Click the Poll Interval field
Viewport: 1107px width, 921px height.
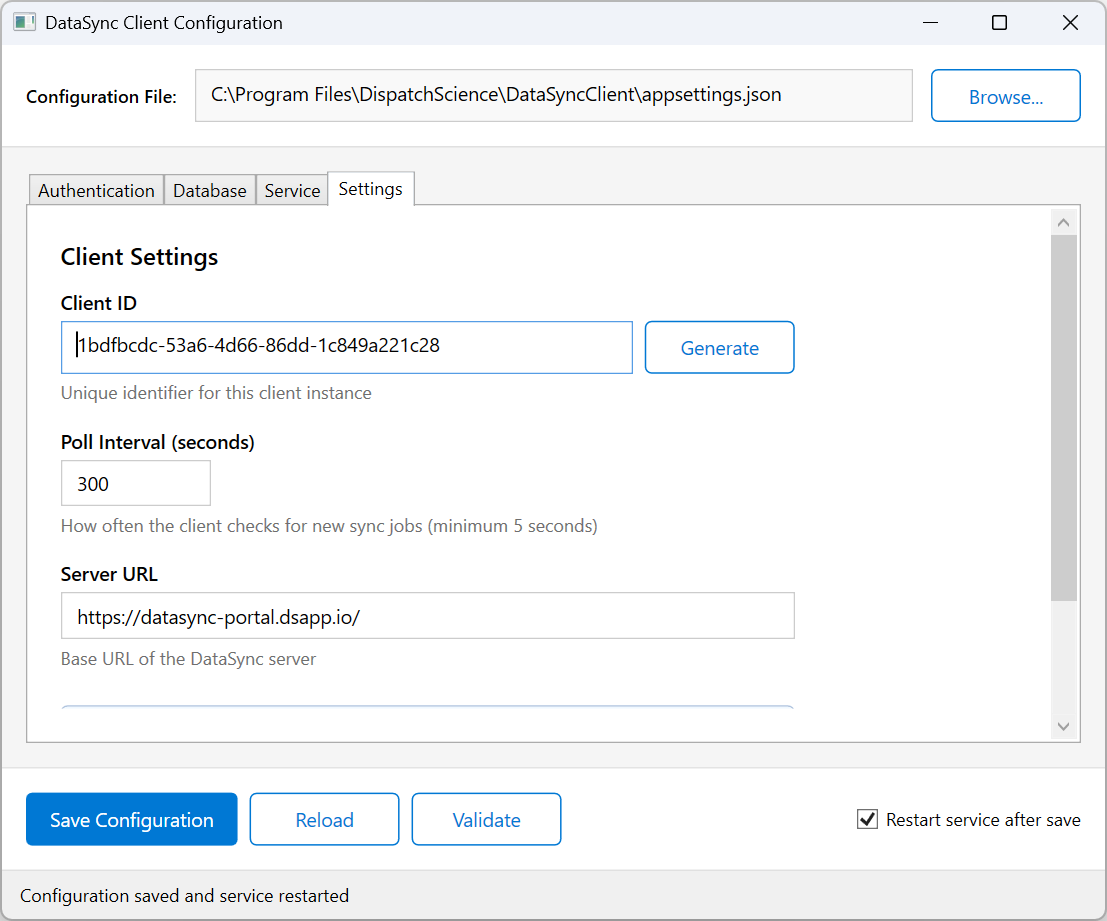(135, 483)
